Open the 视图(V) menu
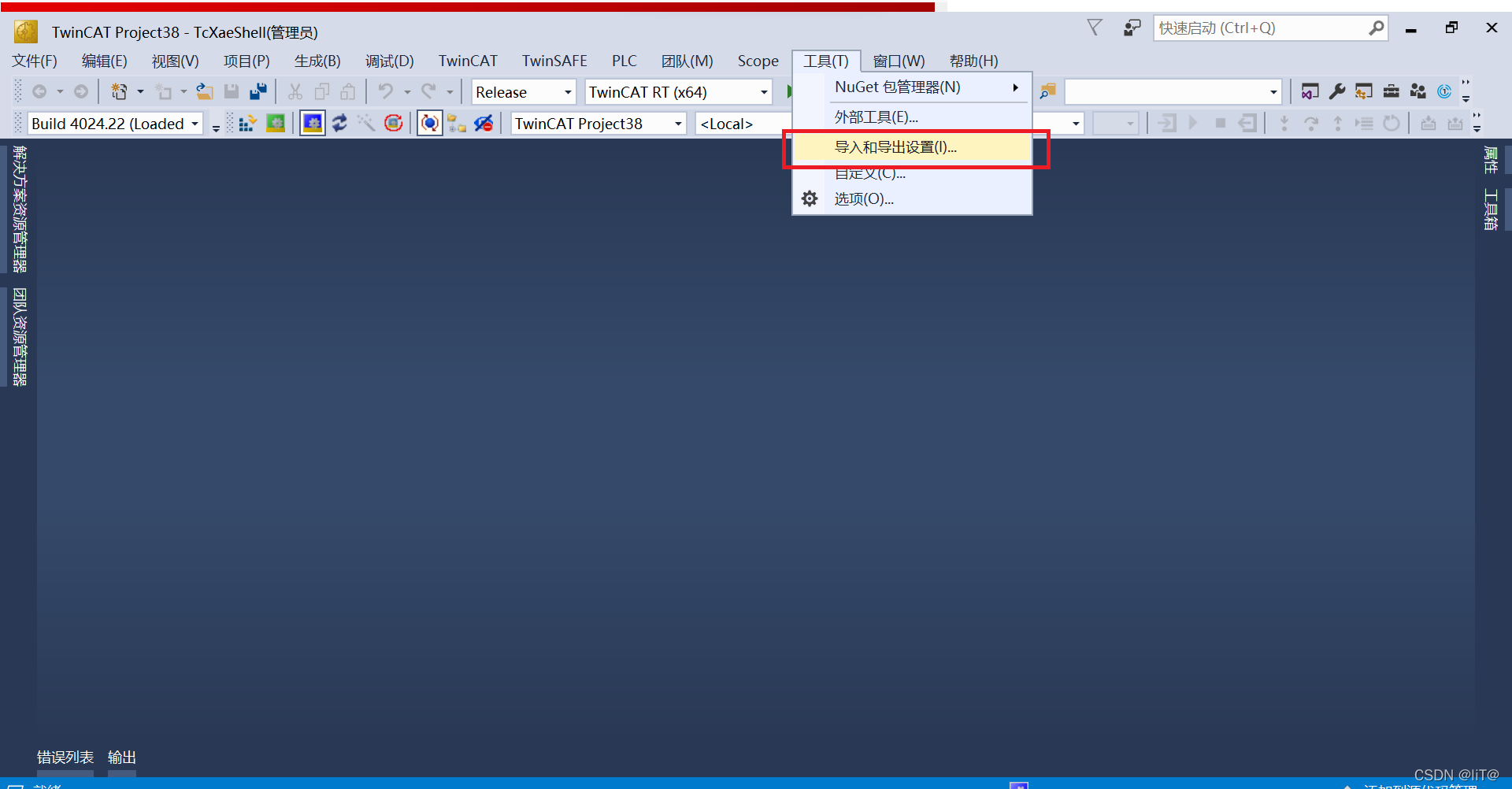Viewport: 1512px width, 789px height. [176, 61]
